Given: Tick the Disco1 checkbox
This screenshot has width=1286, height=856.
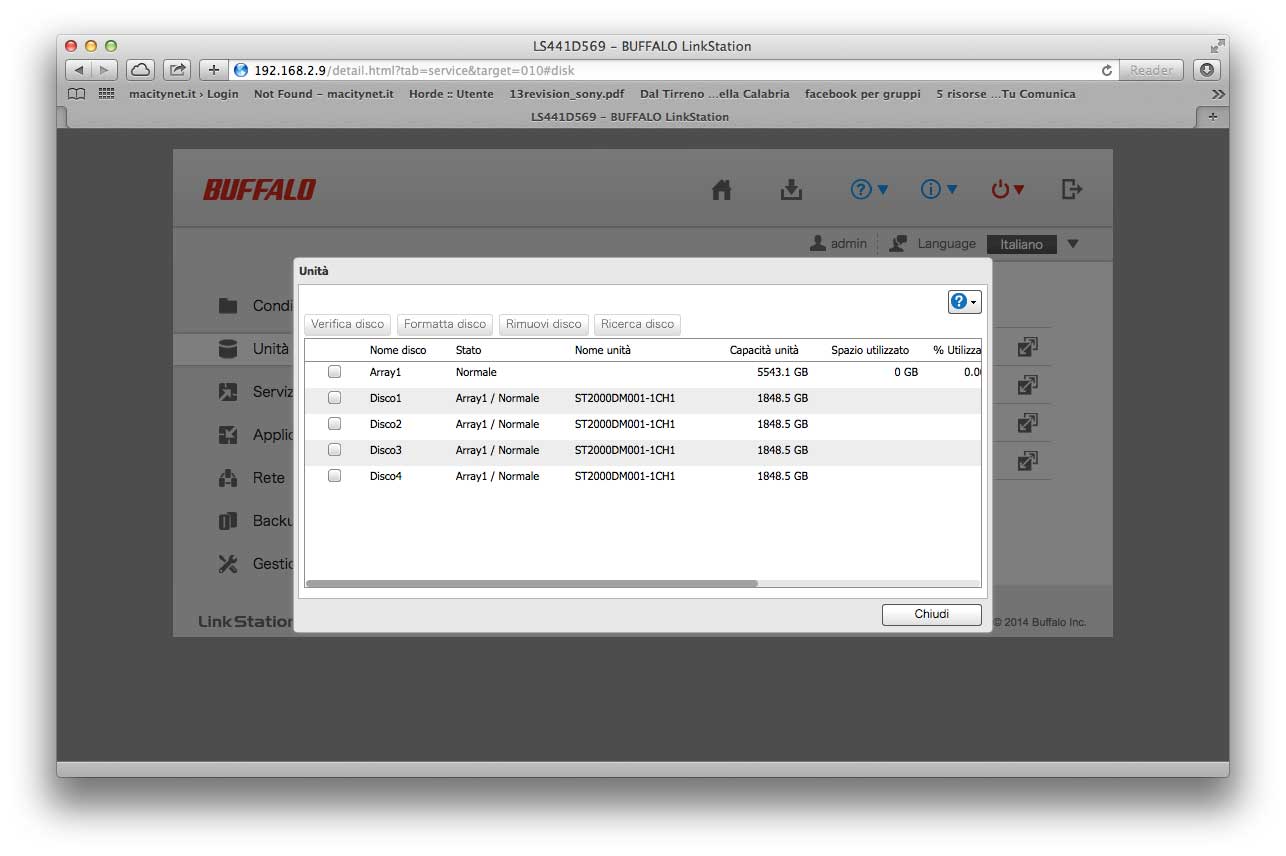Looking at the screenshot, I should click(x=334, y=398).
